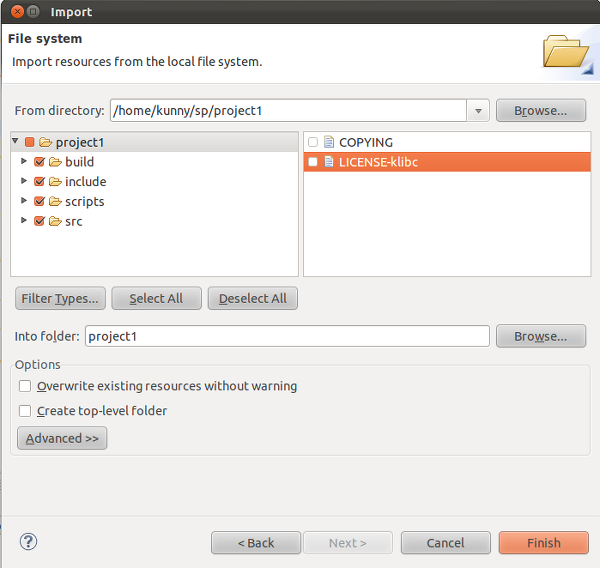Enable Overwrite existing resources without warning
Image resolution: width=600 pixels, height=568 pixels.
tap(25, 386)
